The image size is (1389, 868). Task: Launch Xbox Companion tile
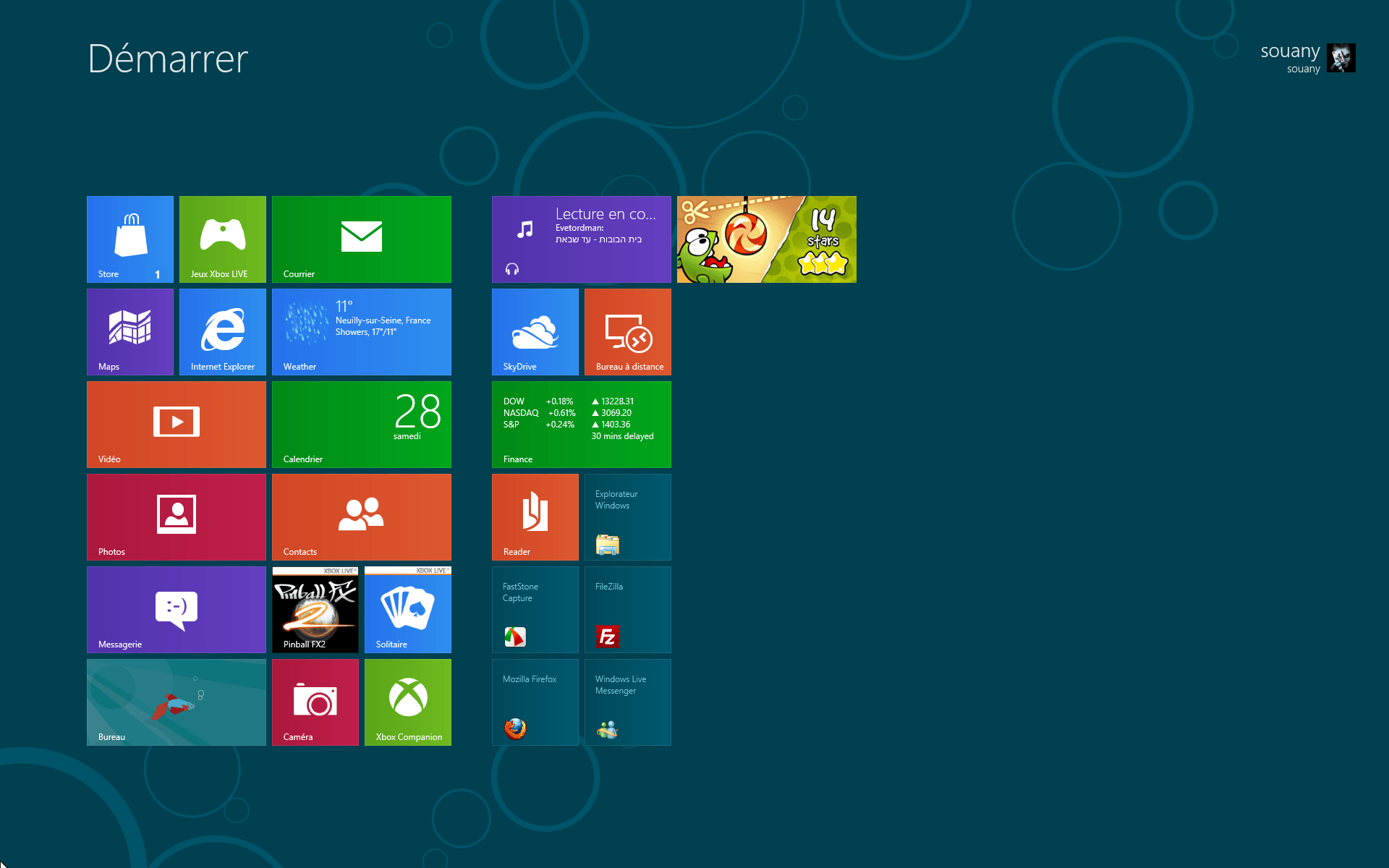point(408,702)
